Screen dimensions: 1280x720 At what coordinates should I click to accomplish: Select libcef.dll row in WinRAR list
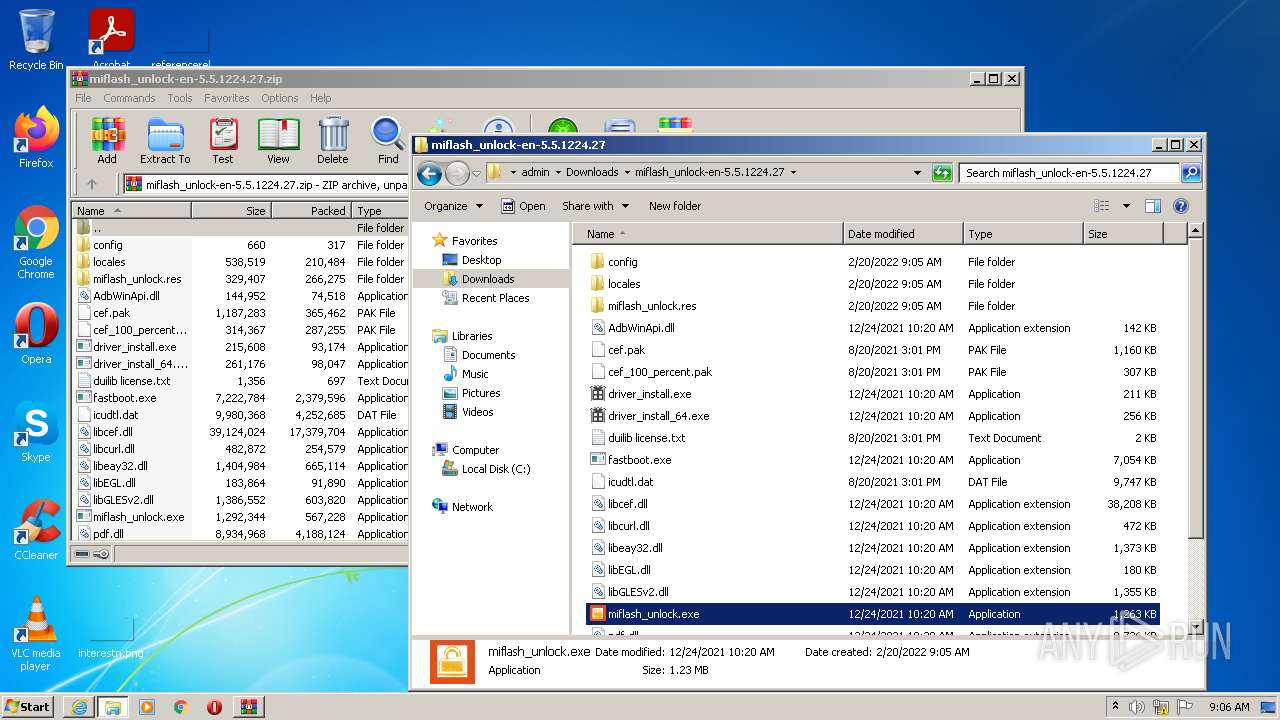coord(241,432)
